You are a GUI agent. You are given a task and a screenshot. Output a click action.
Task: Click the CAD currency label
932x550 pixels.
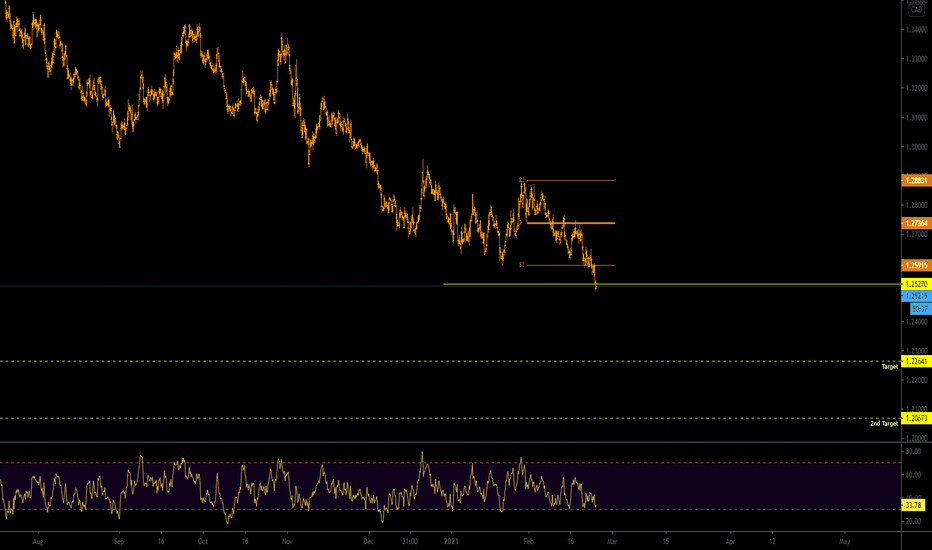(x=916, y=10)
